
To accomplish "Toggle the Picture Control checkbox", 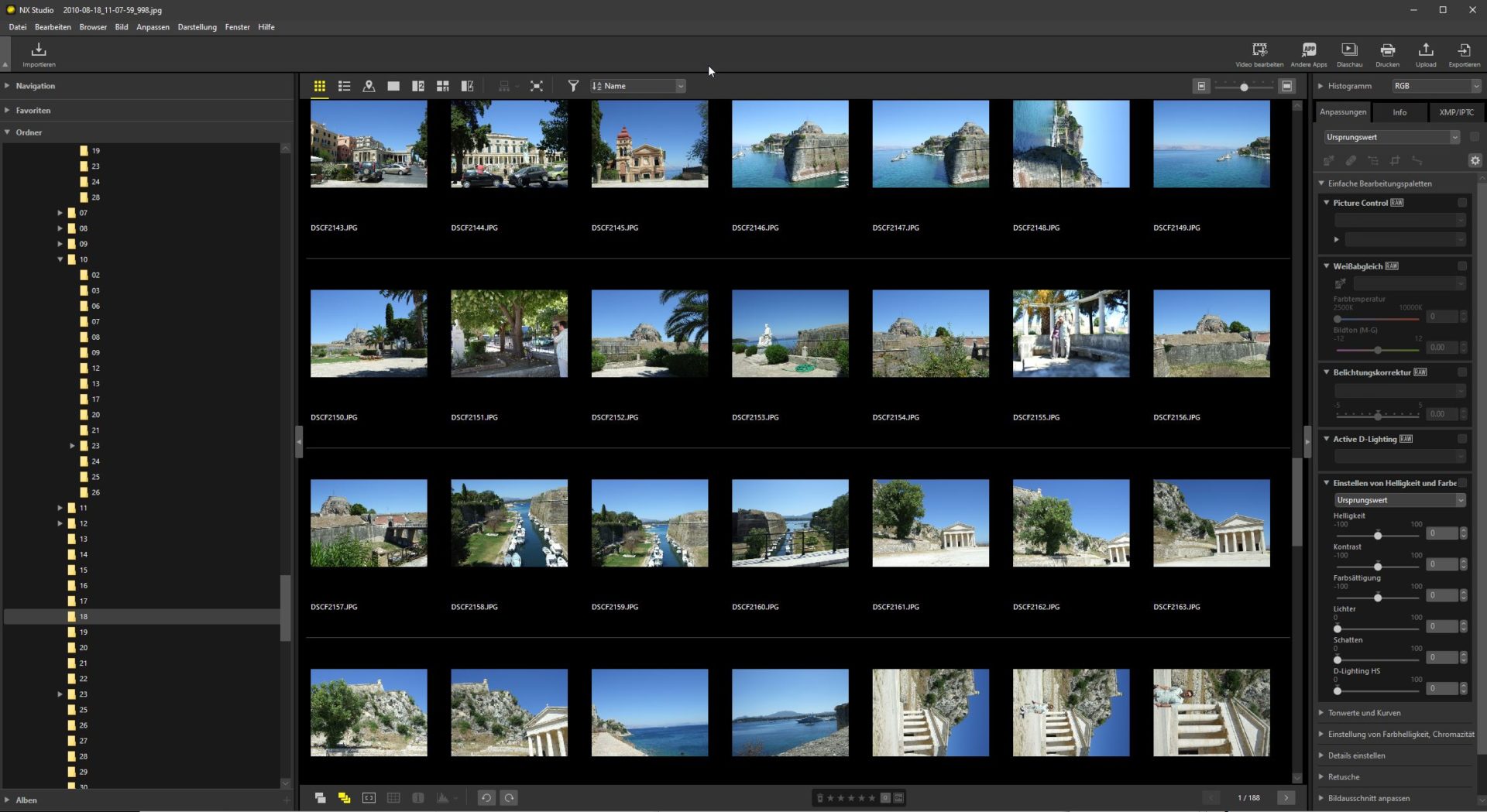I will (x=1462, y=203).
